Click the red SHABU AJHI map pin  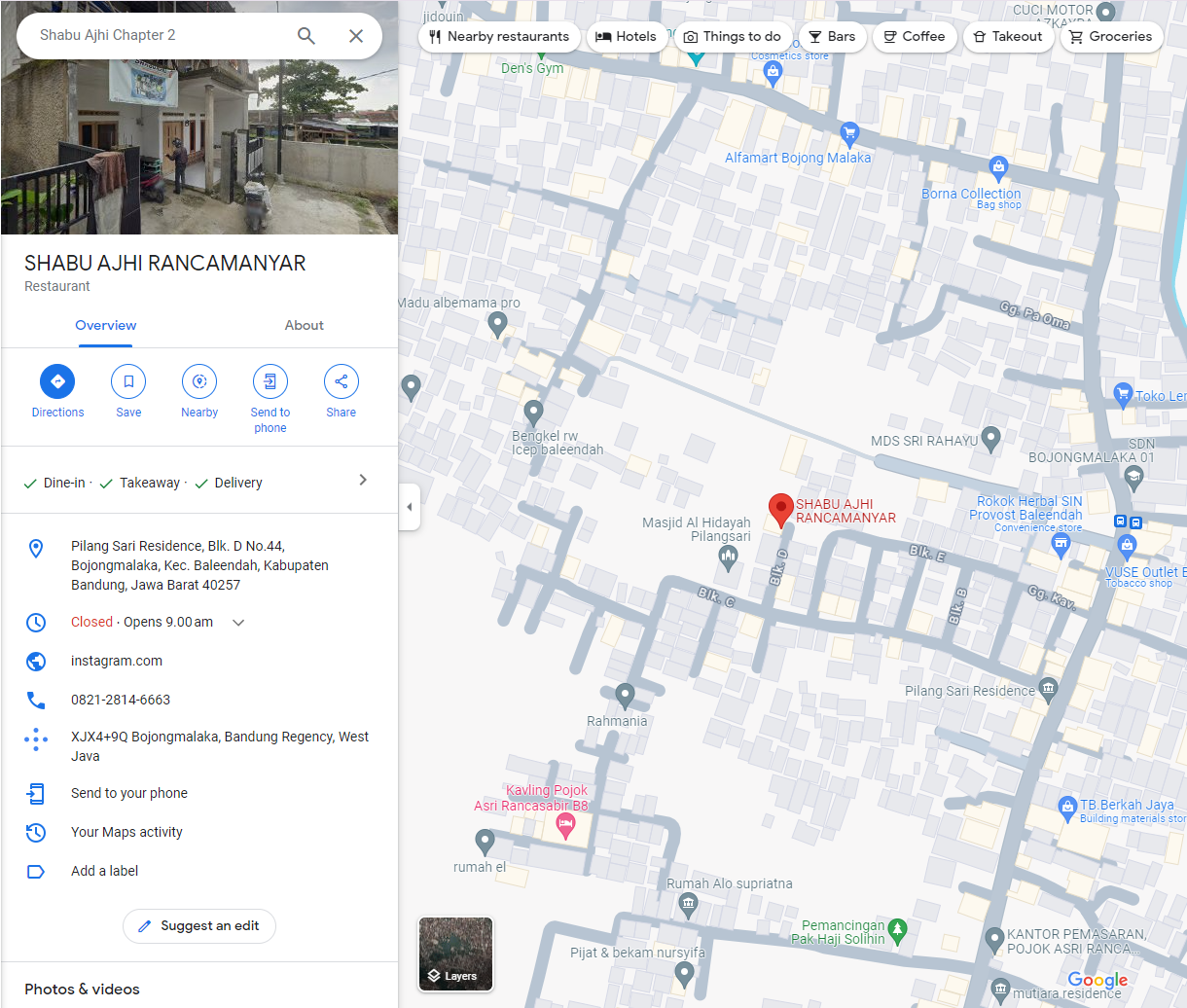point(780,509)
